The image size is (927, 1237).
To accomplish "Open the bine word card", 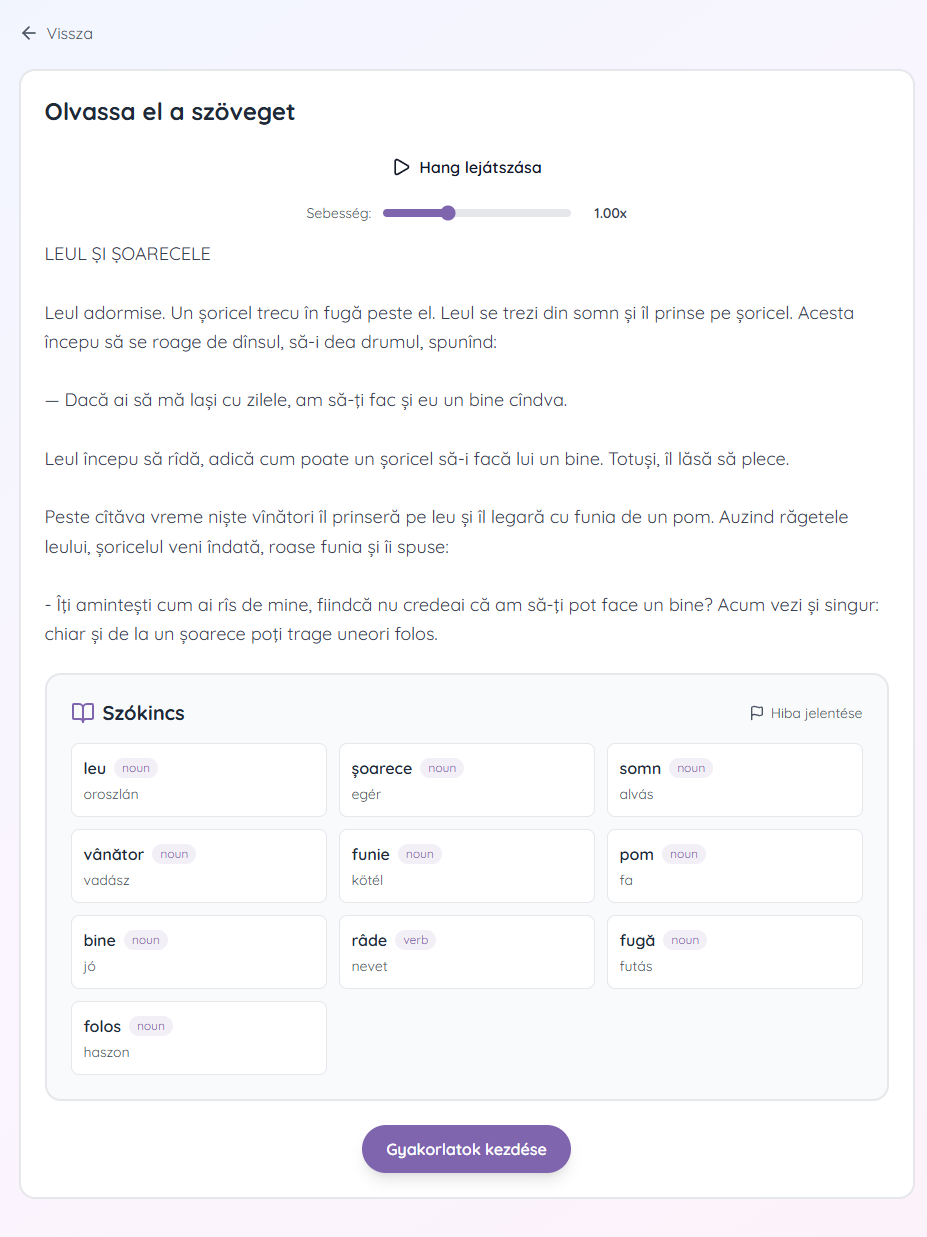I will [199, 952].
